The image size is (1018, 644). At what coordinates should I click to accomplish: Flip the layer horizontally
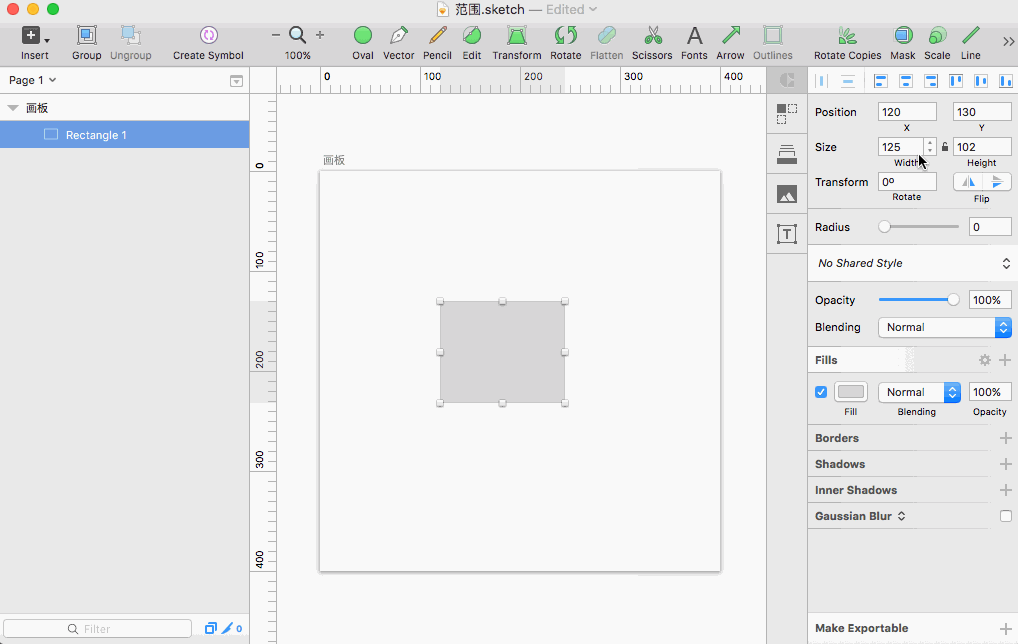pos(968,182)
